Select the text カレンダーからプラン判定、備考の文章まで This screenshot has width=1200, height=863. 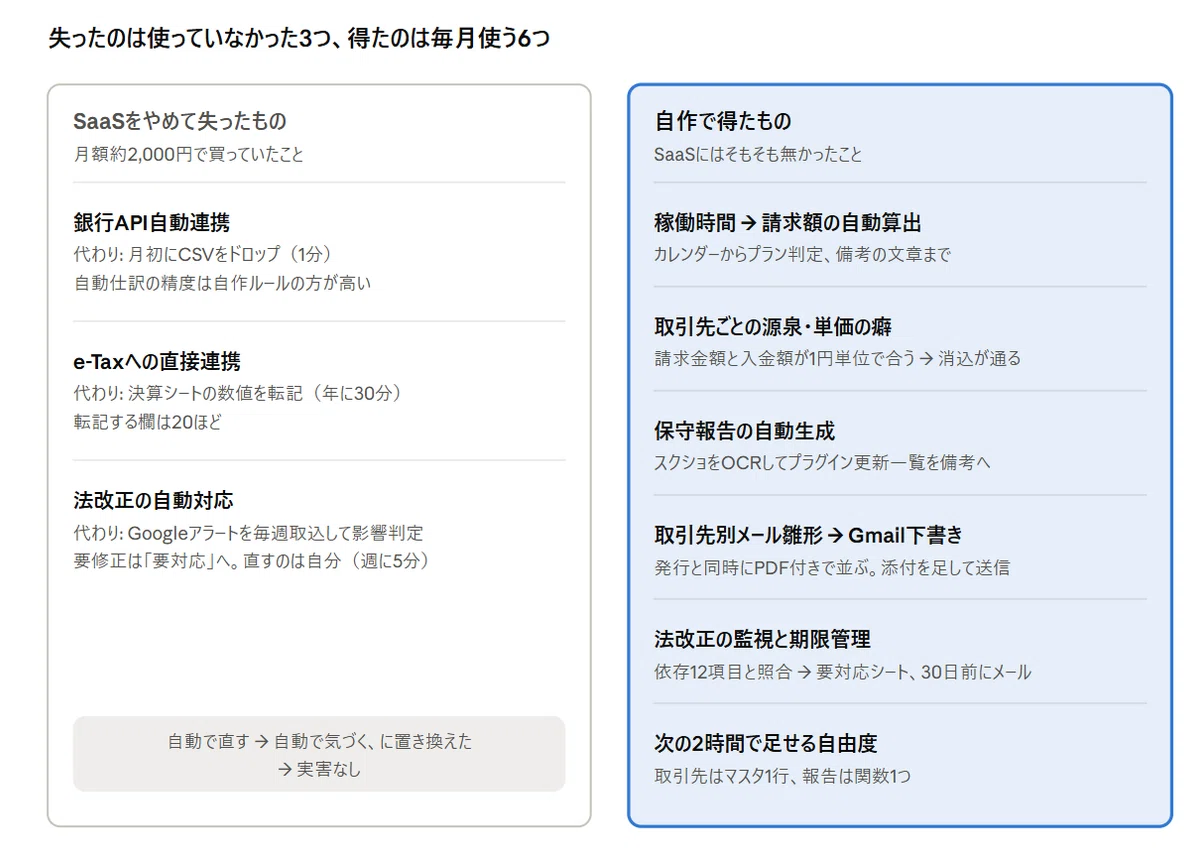(x=803, y=254)
